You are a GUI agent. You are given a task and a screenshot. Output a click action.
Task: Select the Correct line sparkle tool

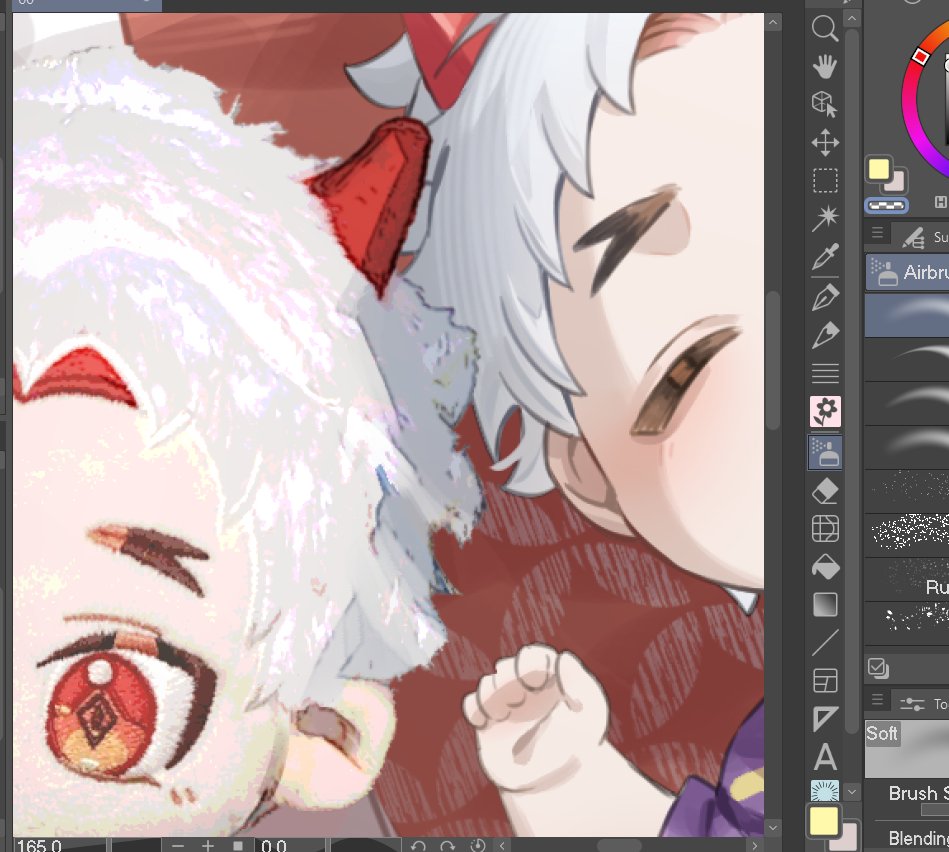(x=825, y=790)
